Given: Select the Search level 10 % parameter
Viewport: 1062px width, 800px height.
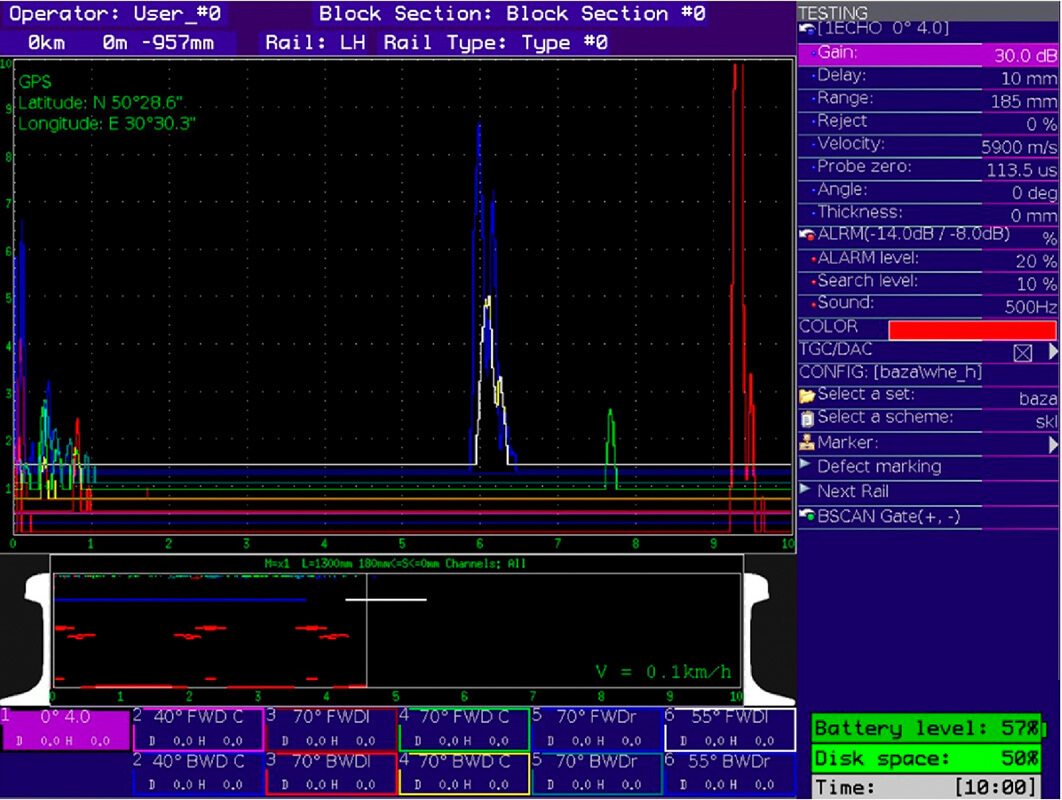Looking at the screenshot, I should click(928, 282).
